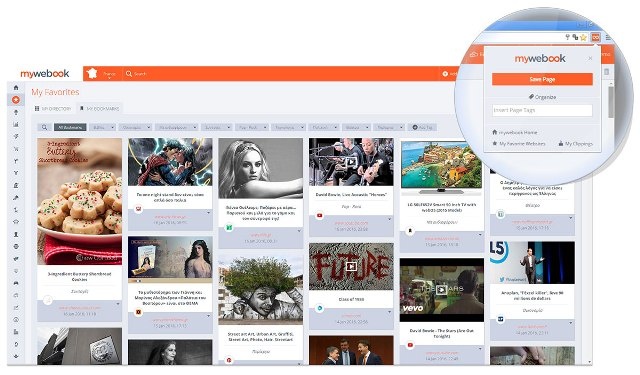Click source icon on conference speaker card
Viewport: 640px width, 375px height.
501,319
